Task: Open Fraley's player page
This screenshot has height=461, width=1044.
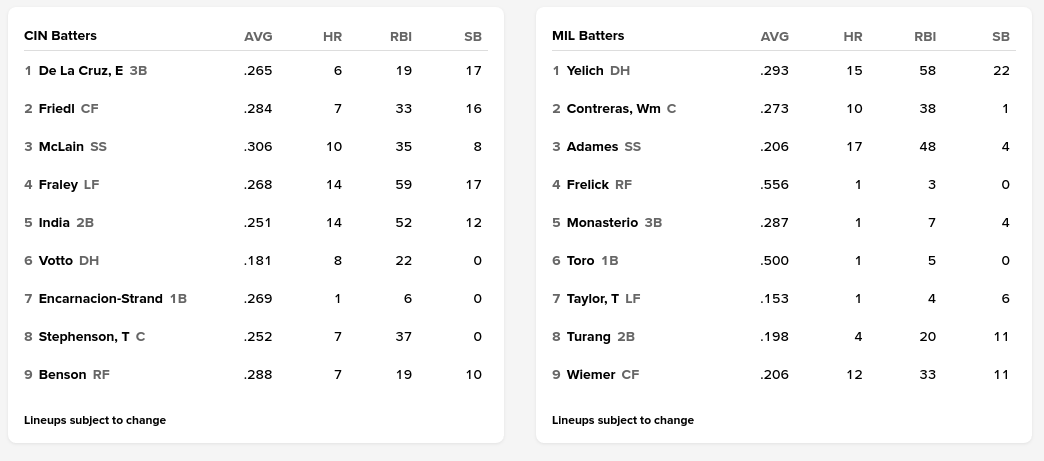Action: point(58,185)
